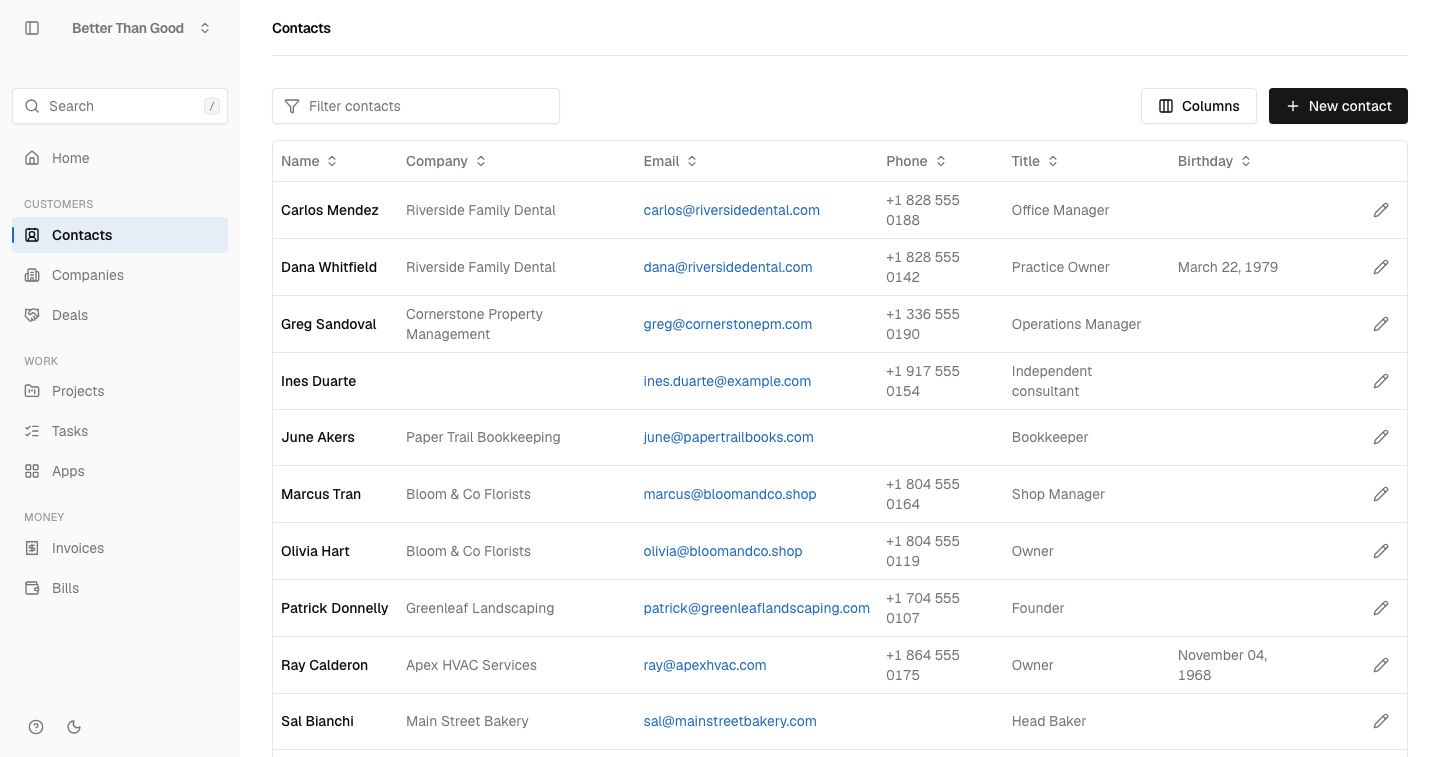Edit Sal Bianchi with the pencil icon

pyautogui.click(x=1381, y=721)
